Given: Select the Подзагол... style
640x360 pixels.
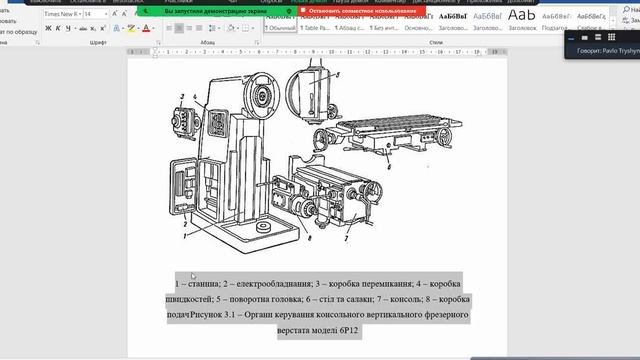Looking at the screenshot, I should 556,22.
